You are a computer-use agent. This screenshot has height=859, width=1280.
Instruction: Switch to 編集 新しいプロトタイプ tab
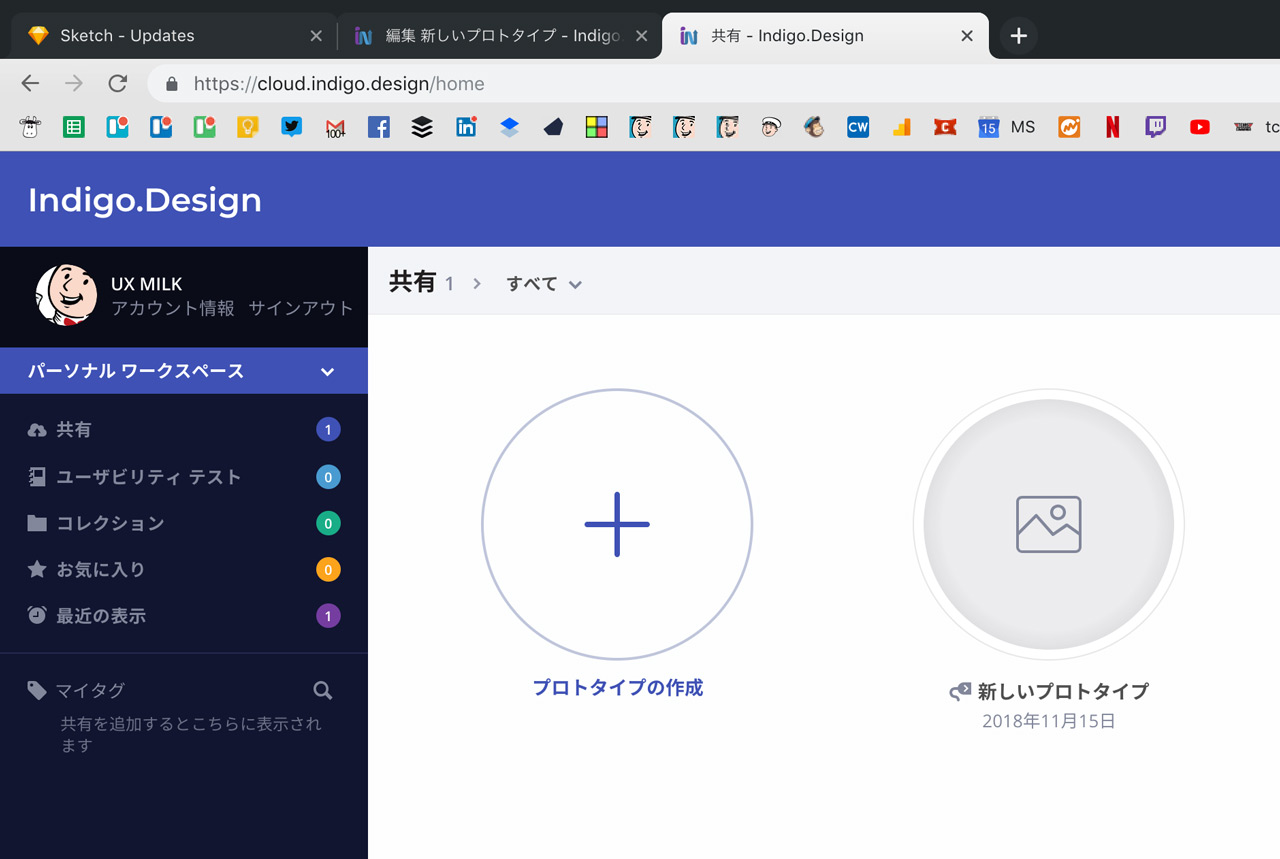502,36
